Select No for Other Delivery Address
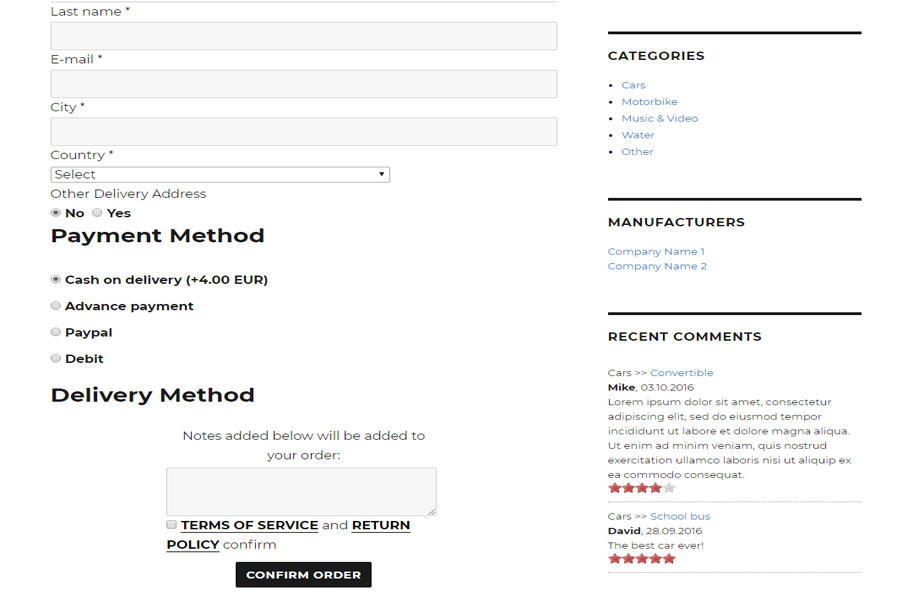Viewport: 900px width, 600px height. [55, 213]
